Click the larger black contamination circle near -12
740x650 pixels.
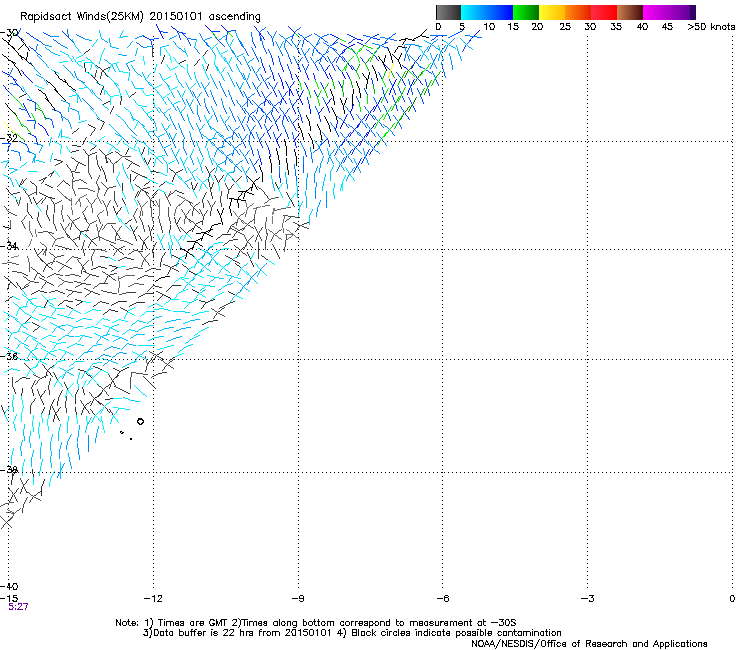point(140,422)
